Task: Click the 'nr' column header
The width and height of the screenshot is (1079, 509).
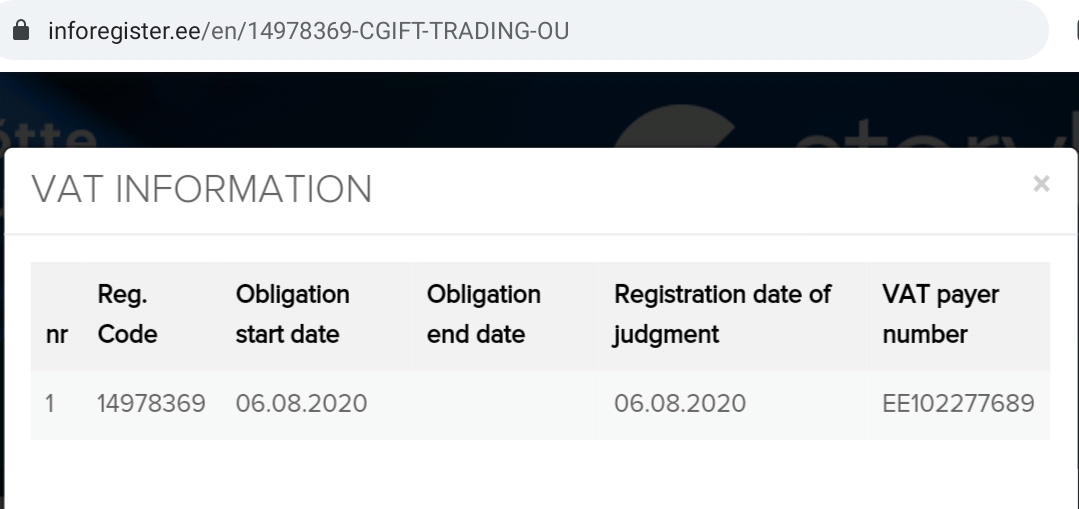Action: click(57, 335)
